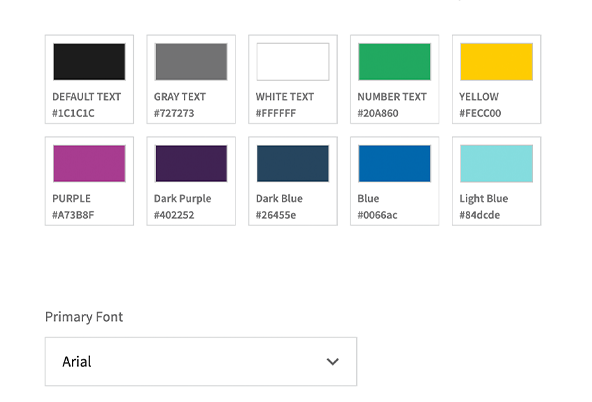
Task: Choose the PURPLE color swatch
Action: coord(89,163)
